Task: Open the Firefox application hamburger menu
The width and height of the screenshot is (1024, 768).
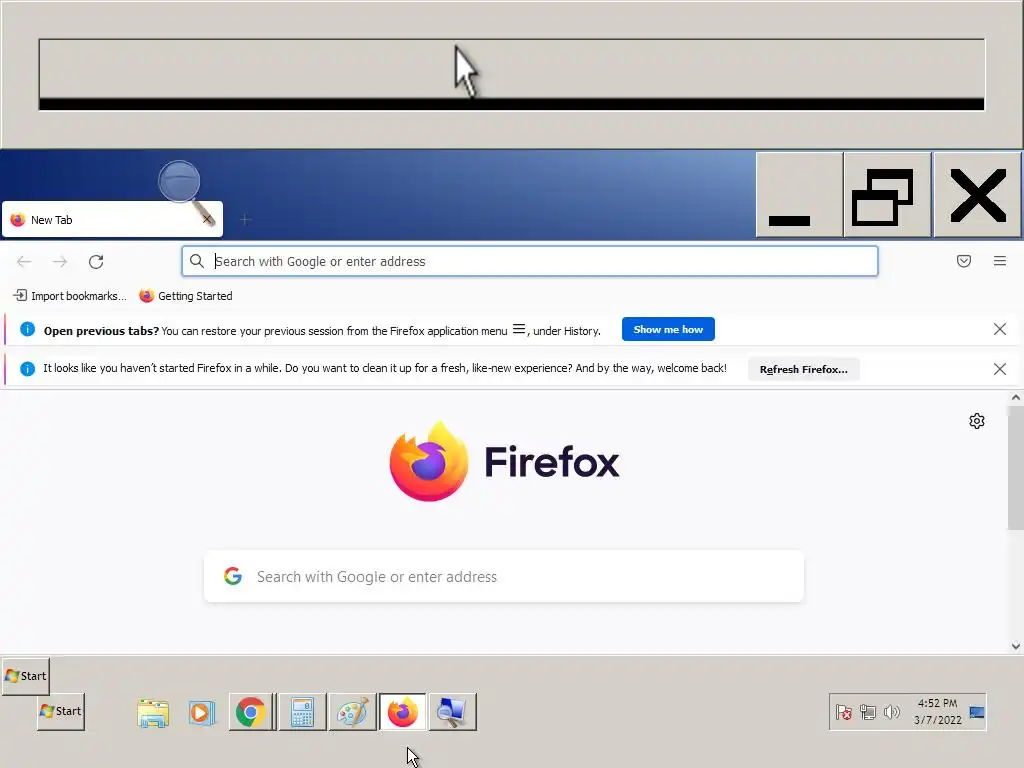Action: (x=1000, y=261)
